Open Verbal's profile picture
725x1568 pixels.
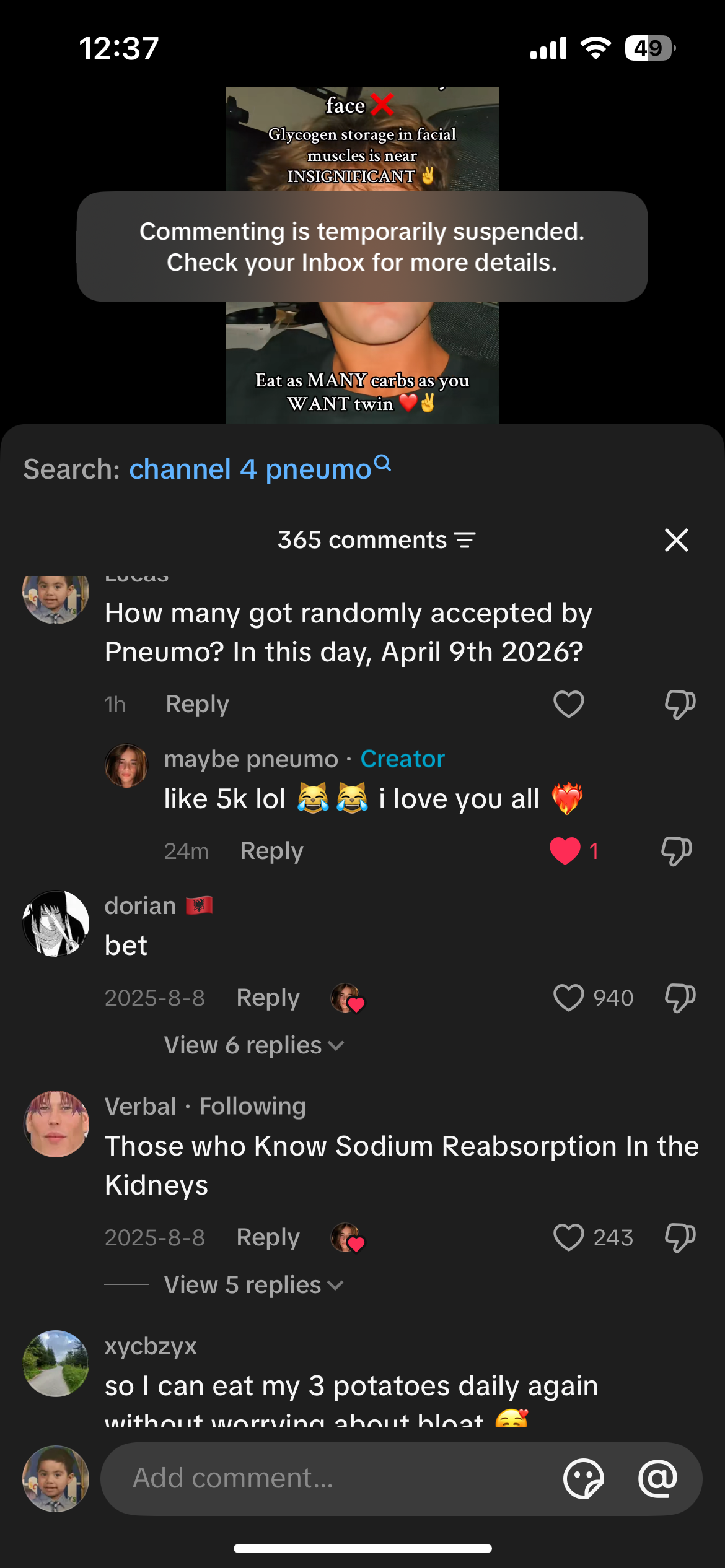(56, 1124)
